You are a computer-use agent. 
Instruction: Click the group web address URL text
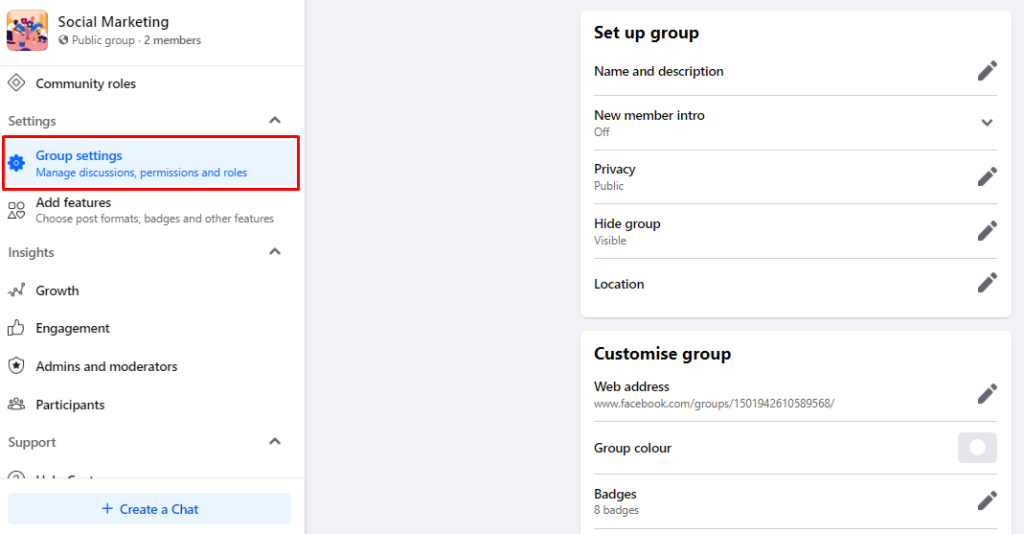[714, 403]
